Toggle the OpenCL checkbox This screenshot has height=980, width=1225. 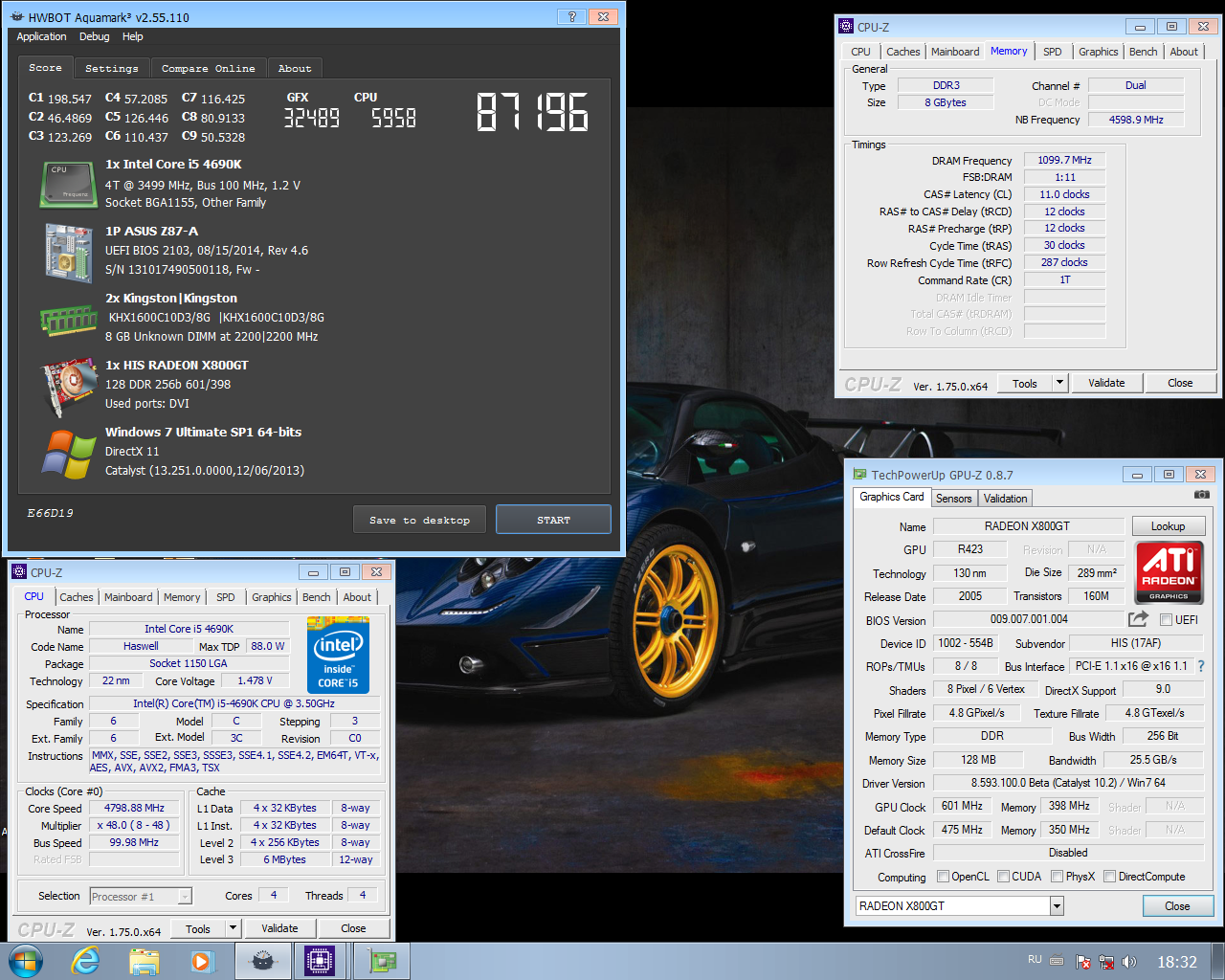click(x=944, y=876)
